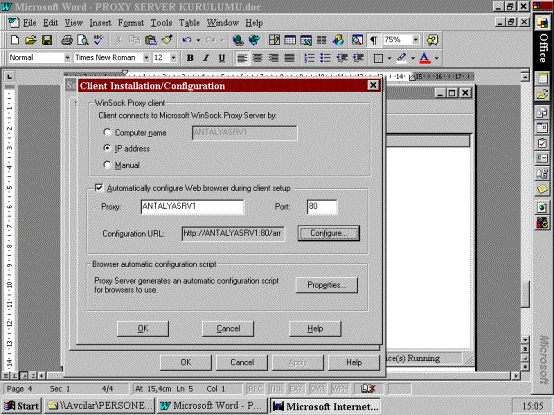Click the Print icon in the toolbar
This screenshot has width=554, height=415.
pos(67,40)
